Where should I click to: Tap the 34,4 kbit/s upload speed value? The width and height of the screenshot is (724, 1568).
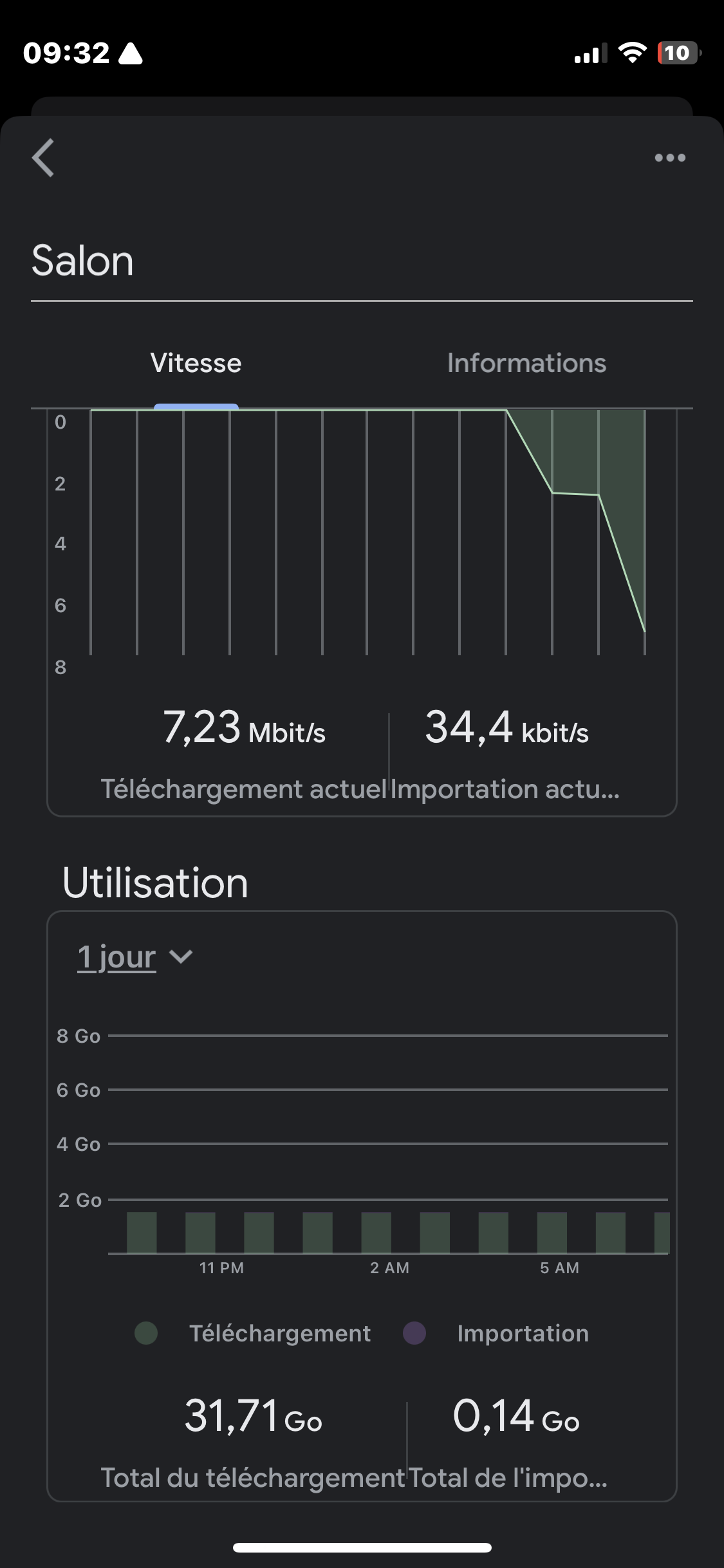[x=506, y=728]
